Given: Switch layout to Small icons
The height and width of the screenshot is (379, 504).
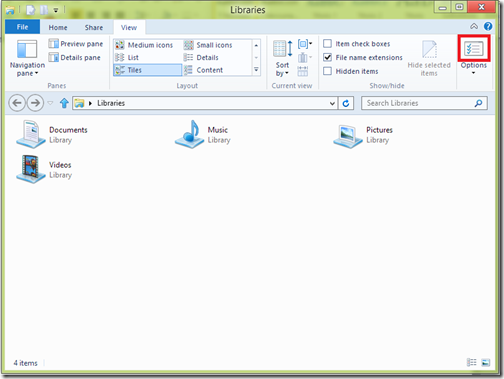Looking at the screenshot, I should coord(208,45).
